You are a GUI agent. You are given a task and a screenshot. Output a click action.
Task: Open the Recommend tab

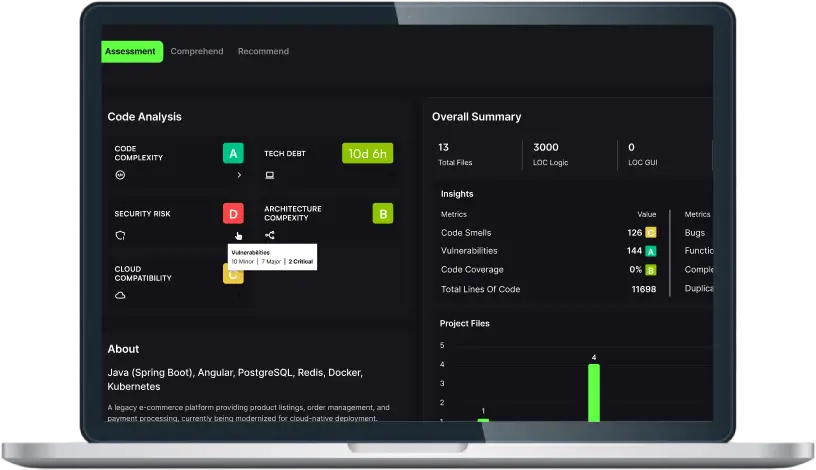point(263,52)
